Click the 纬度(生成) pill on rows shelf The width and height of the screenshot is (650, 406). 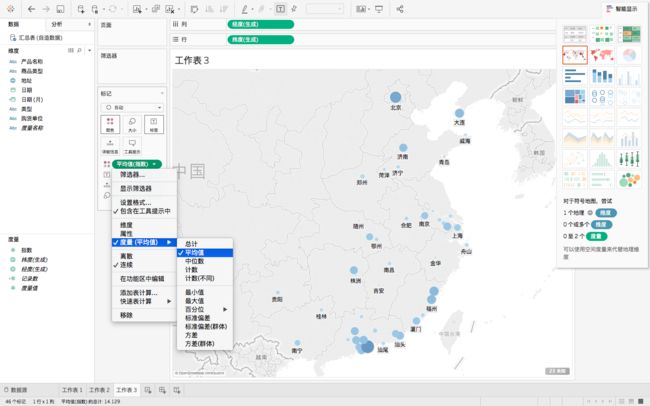[x=261, y=39]
